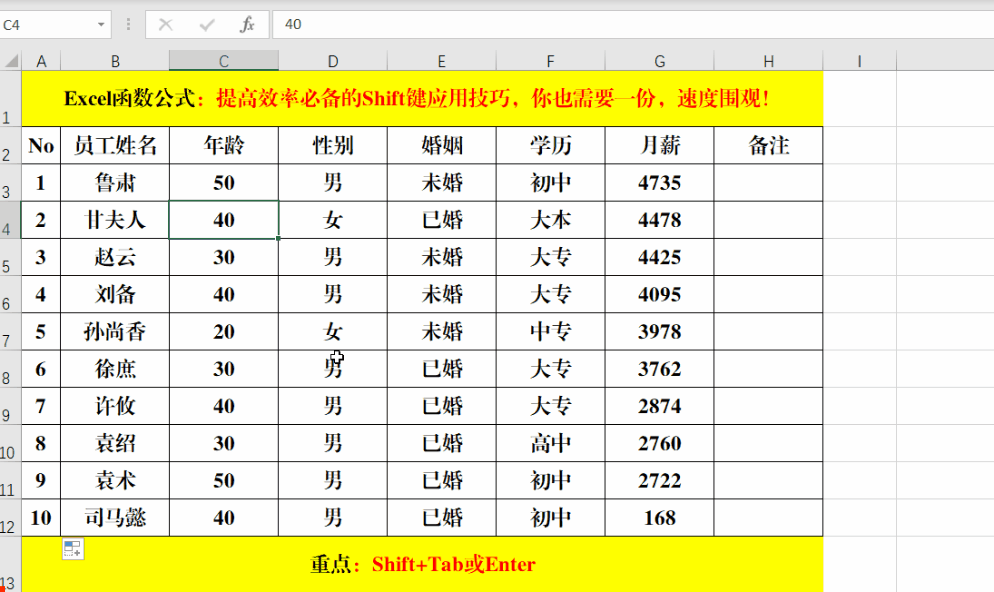Screen dimensions: 994x592
Task: Select column I header
Action: pyautogui.click(x=860, y=61)
